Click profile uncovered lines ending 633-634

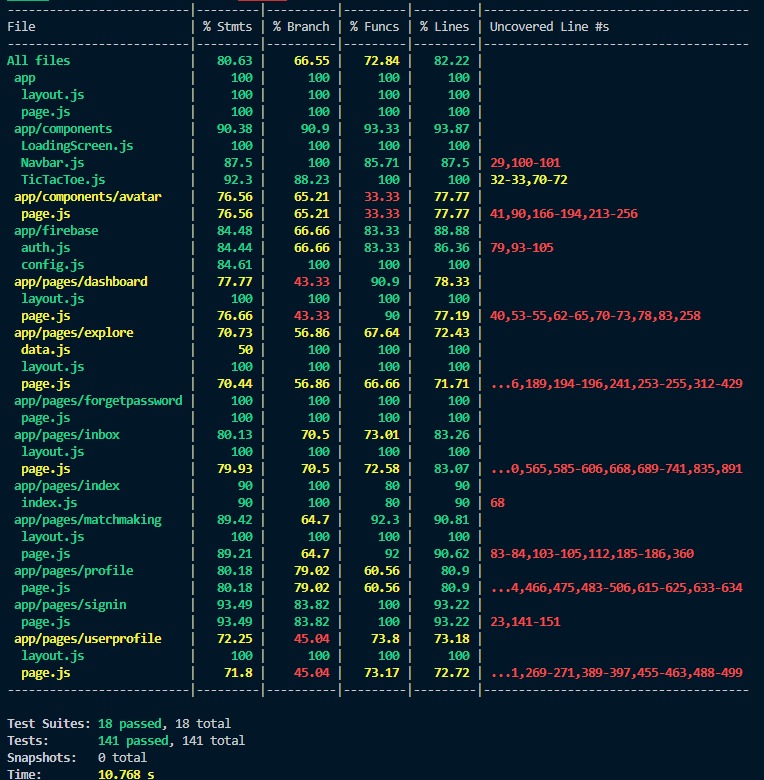pyautogui.click(x=616, y=587)
